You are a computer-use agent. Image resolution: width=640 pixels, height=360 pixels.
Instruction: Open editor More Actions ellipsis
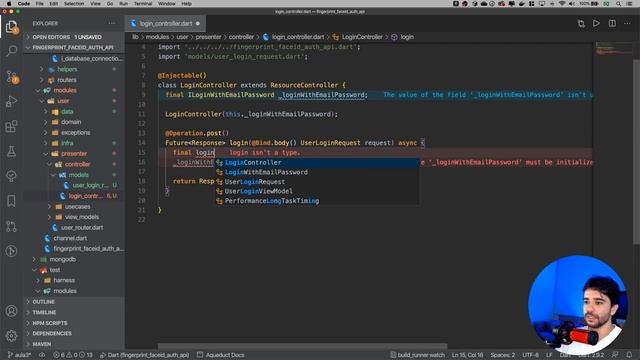(x=627, y=24)
